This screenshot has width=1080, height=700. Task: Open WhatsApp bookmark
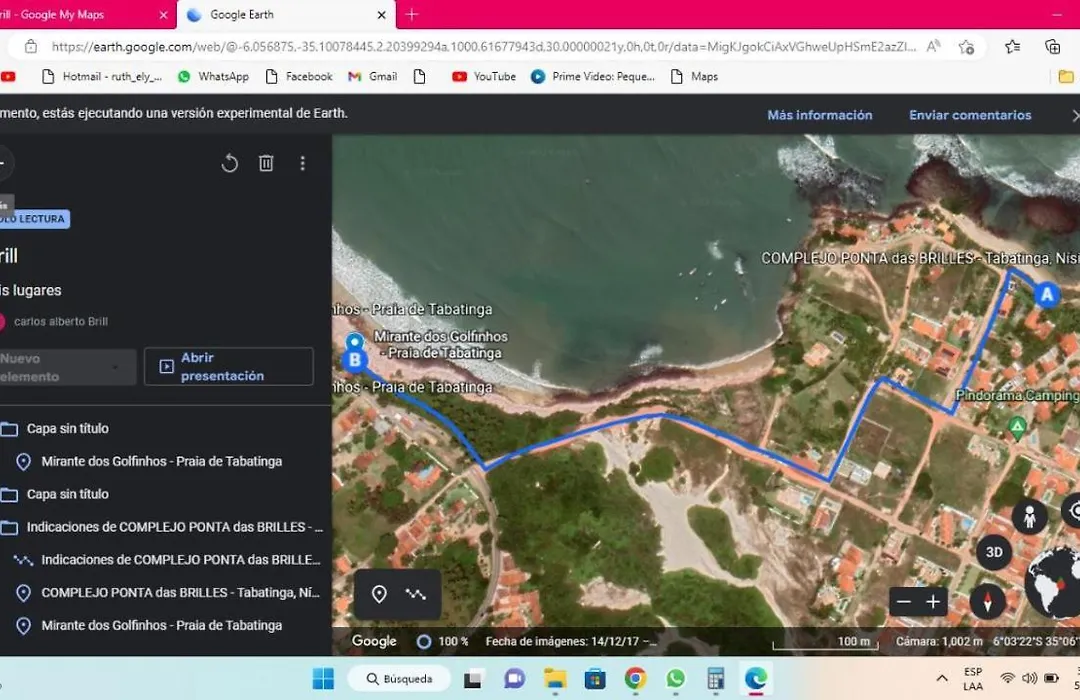[x=214, y=76]
